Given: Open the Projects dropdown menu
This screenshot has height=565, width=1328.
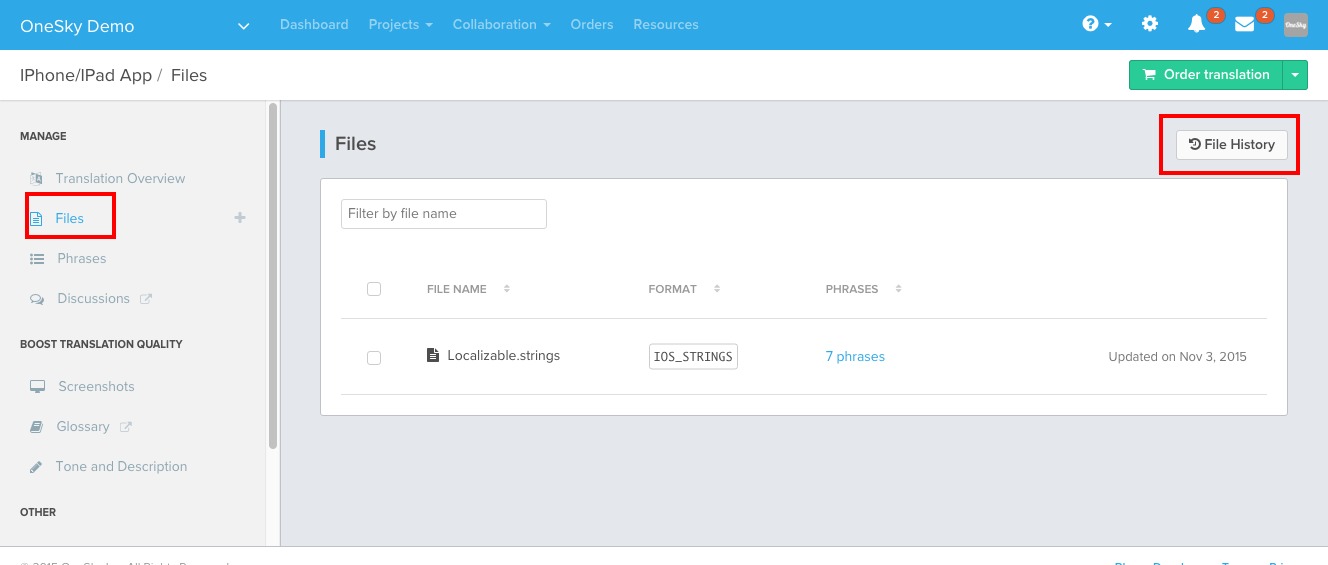Looking at the screenshot, I should (400, 24).
